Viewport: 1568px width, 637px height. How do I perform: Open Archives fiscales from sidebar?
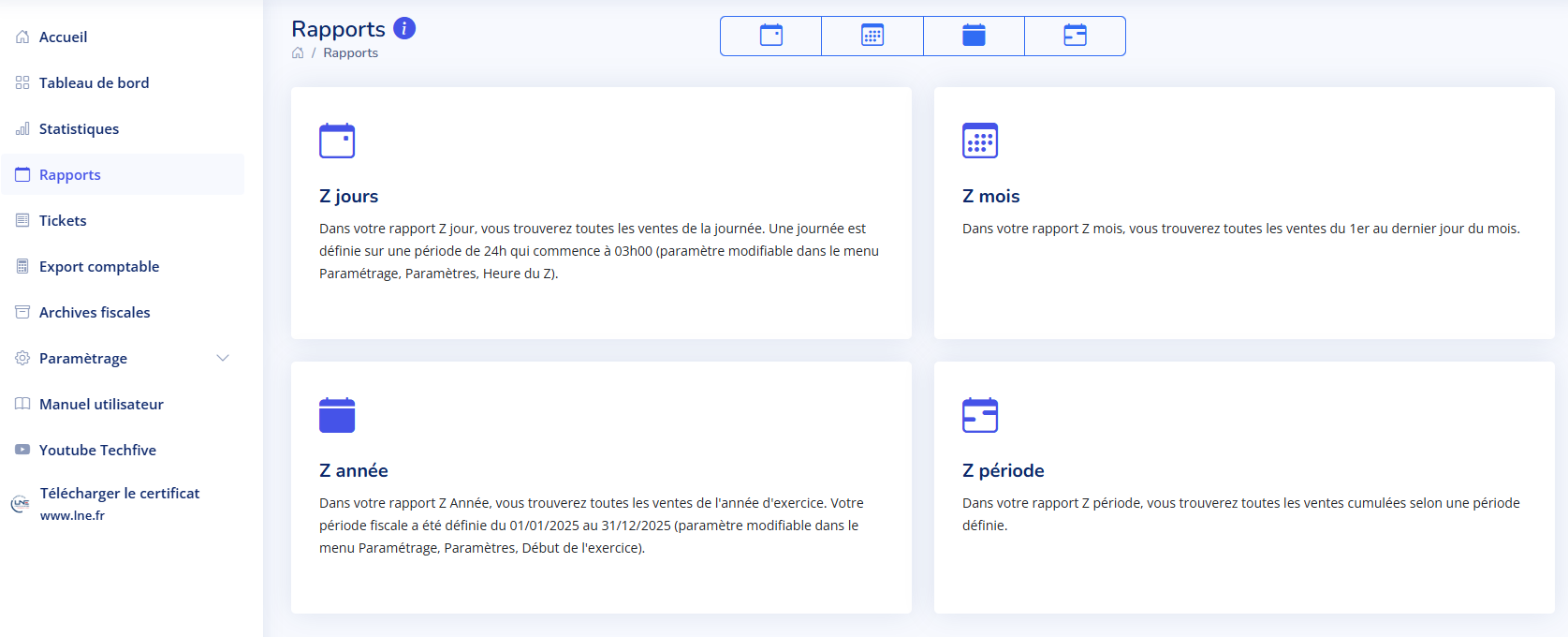coord(95,313)
